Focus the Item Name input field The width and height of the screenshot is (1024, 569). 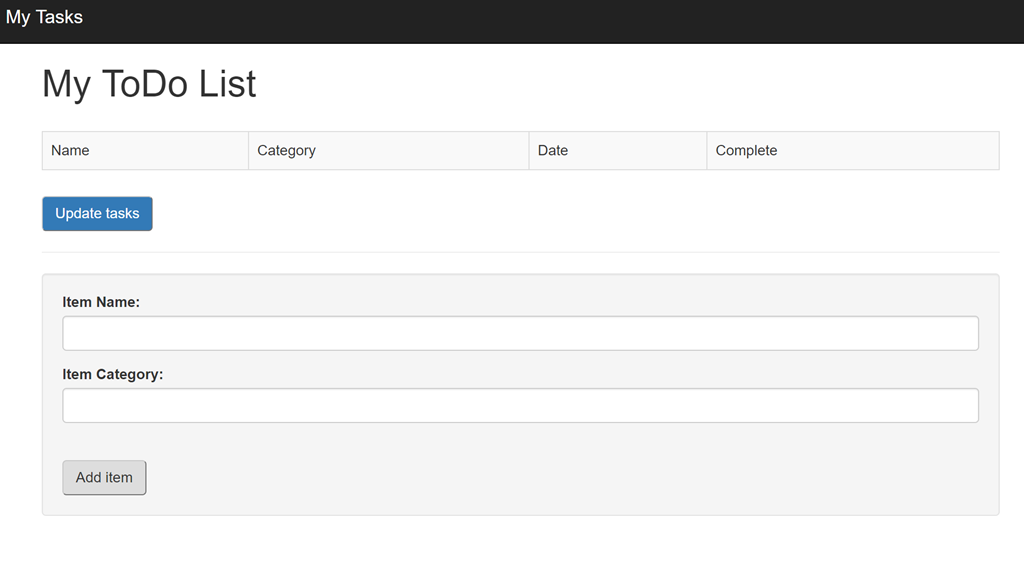520,333
